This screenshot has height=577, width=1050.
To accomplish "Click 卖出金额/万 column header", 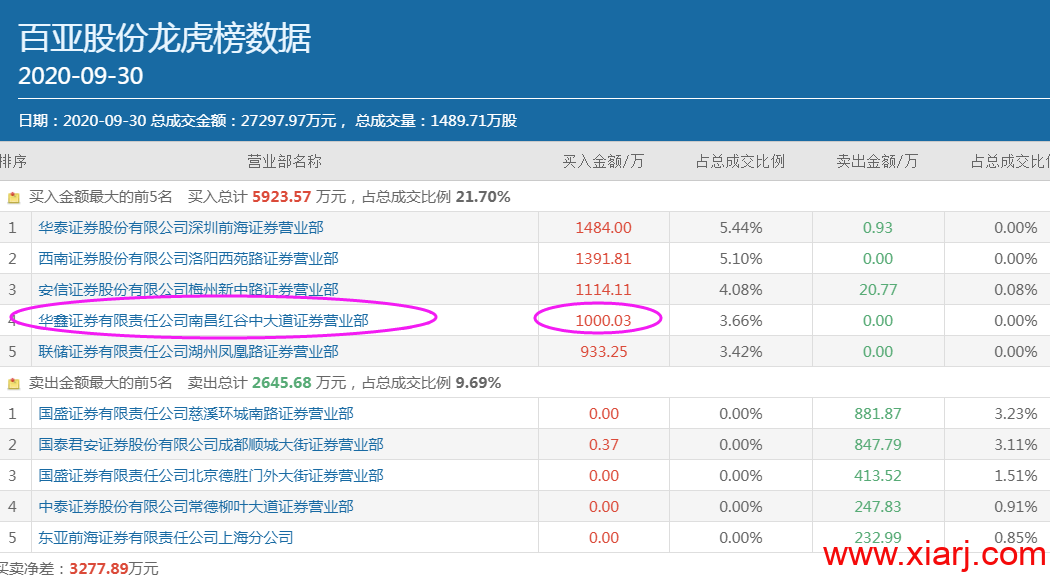I will (x=877, y=161).
